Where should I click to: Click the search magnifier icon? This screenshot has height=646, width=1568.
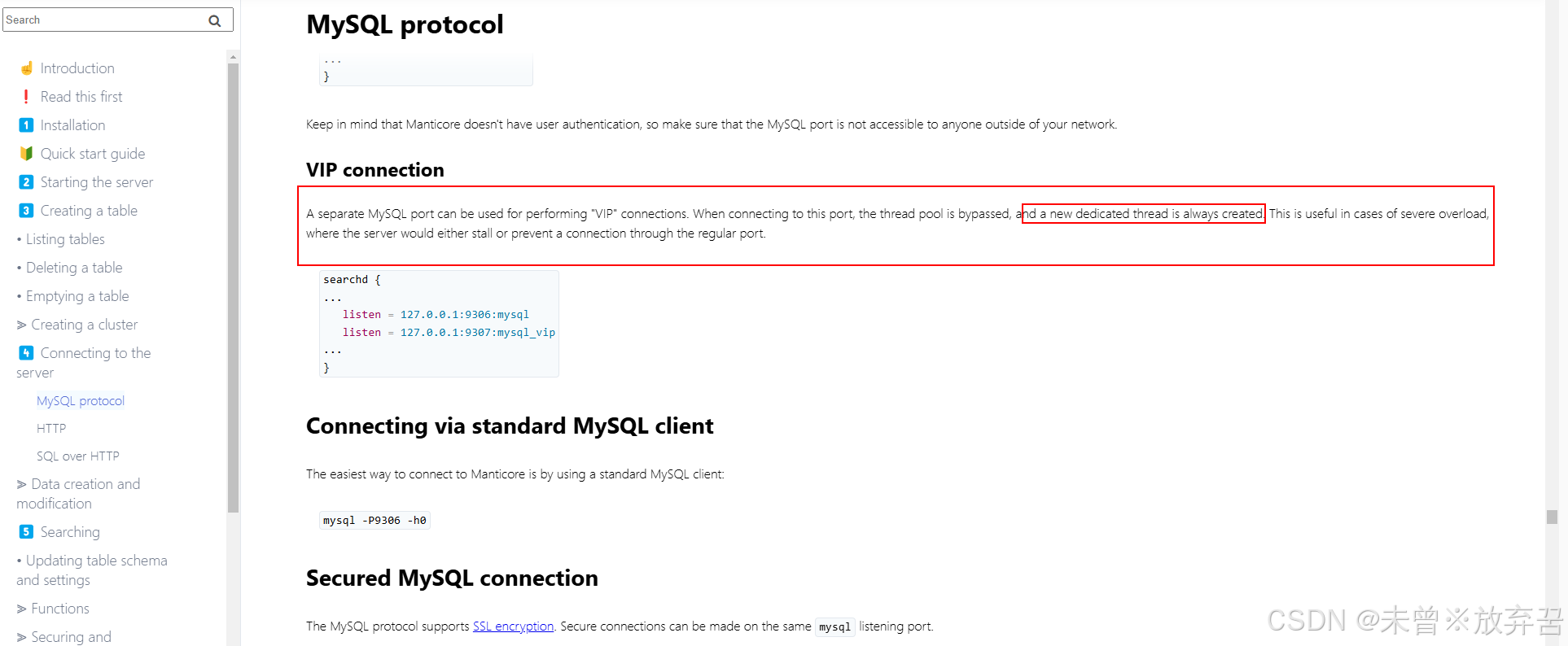point(215,20)
